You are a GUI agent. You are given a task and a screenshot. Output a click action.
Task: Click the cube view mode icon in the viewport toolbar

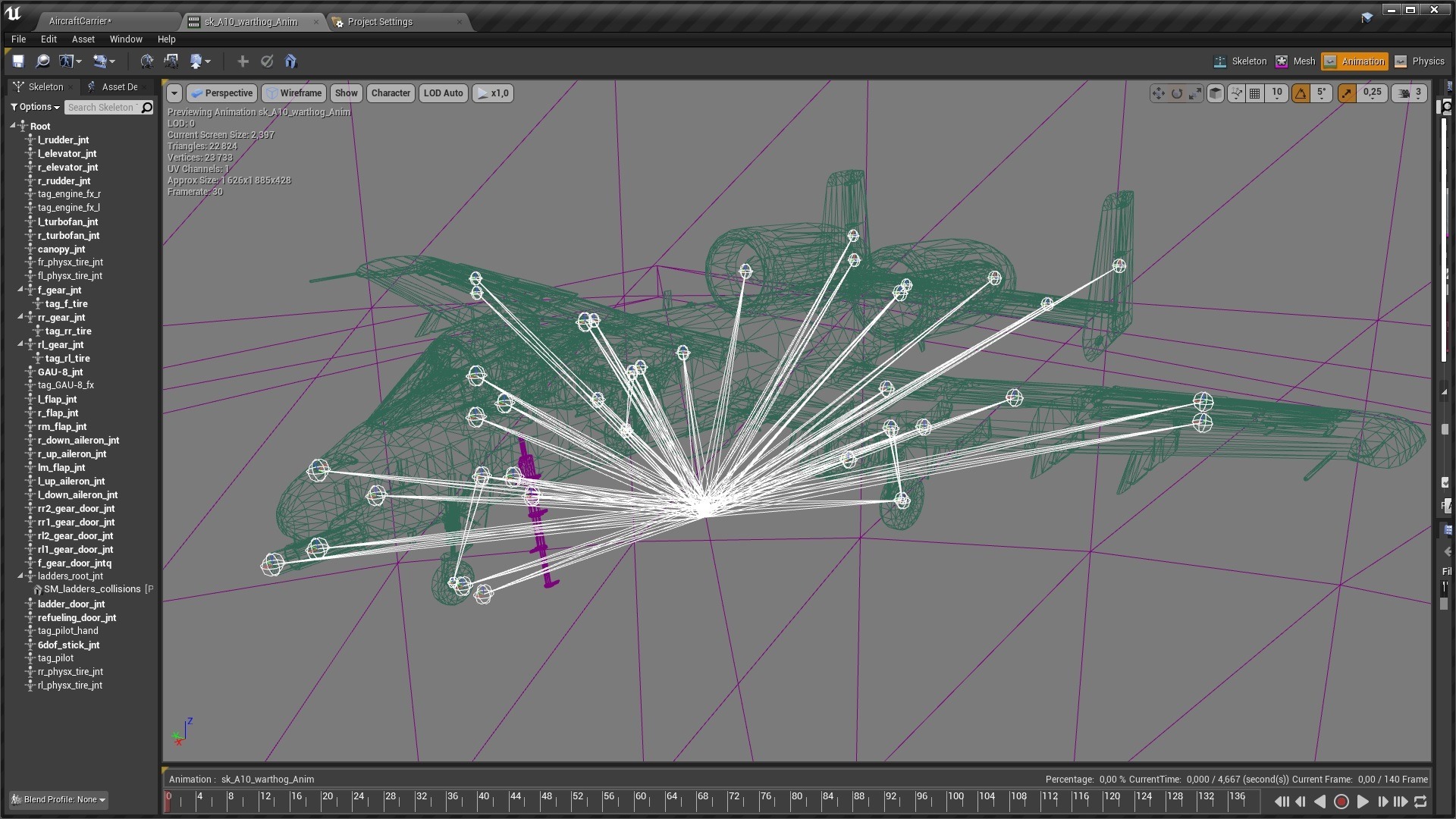1216,93
